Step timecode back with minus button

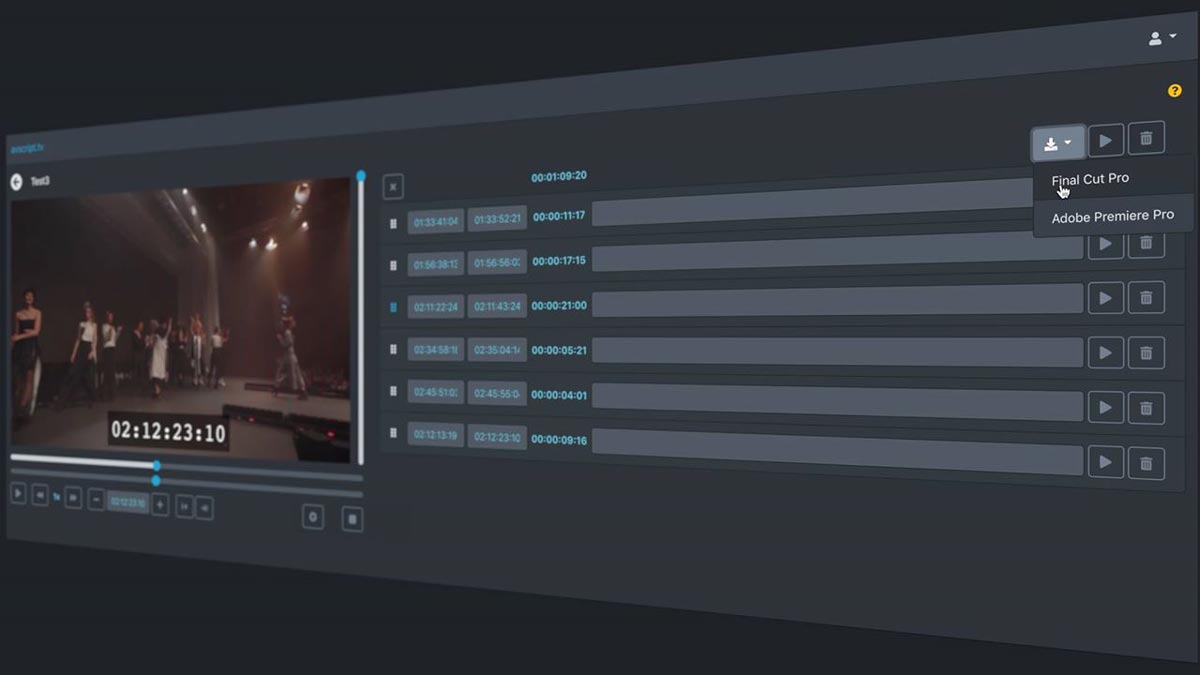click(96, 499)
